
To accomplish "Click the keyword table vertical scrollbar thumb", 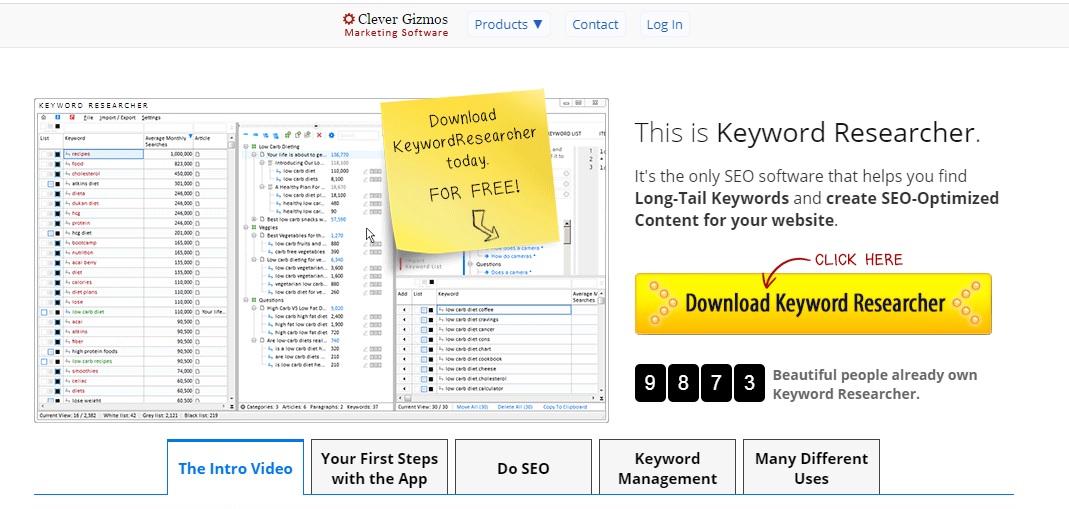I will tap(232, 146).
